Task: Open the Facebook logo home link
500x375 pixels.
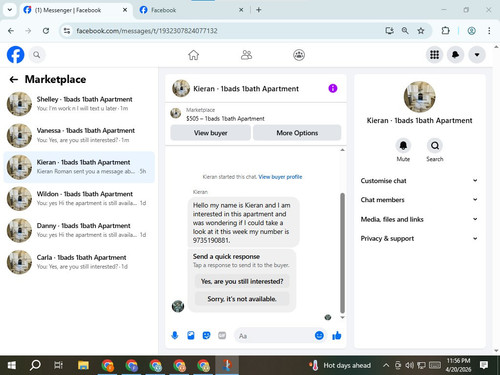Action: click(x=15, y=55)
